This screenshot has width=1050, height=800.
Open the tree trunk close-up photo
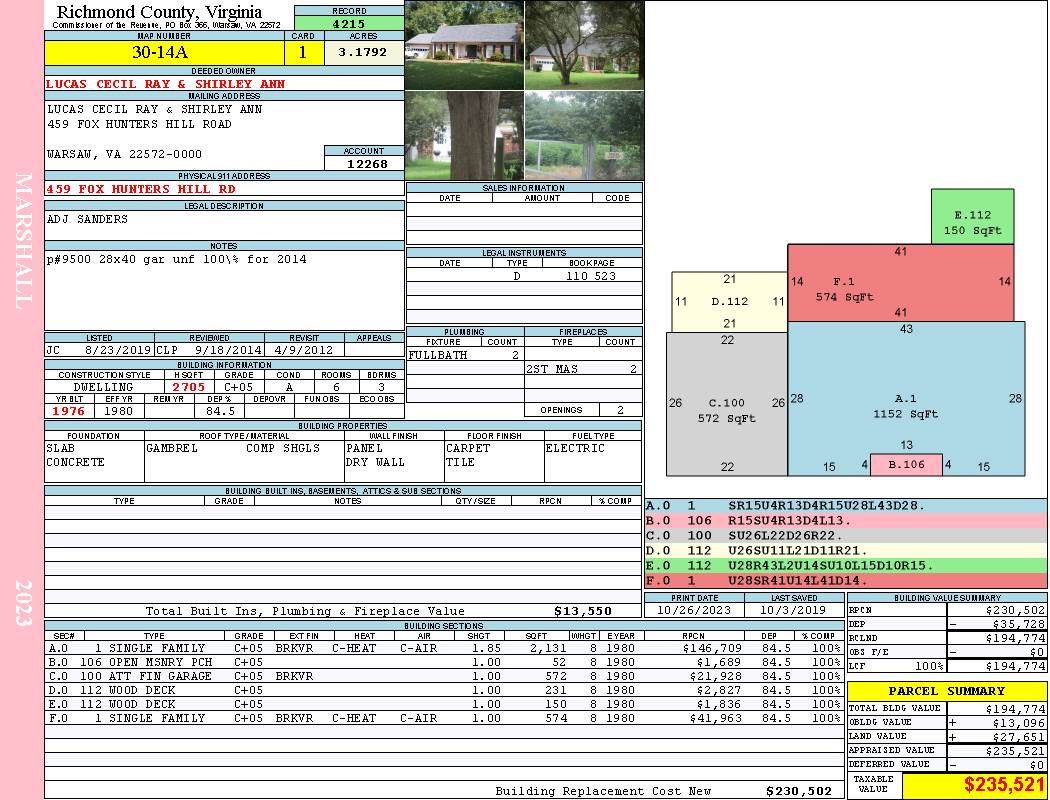(x=464, y=135)
